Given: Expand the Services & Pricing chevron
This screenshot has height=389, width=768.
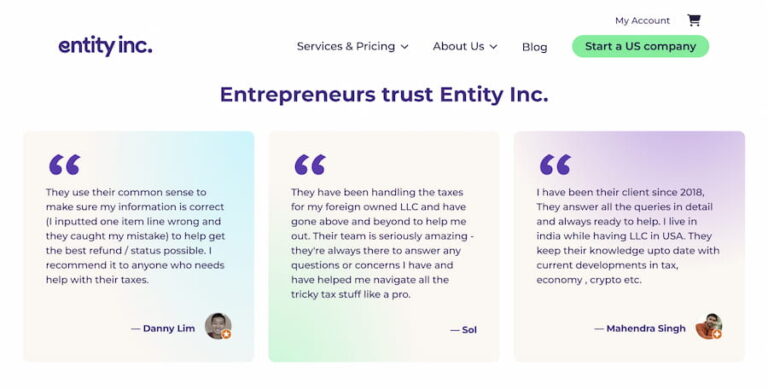Looking at the screenshot, I should click(405, 47).
